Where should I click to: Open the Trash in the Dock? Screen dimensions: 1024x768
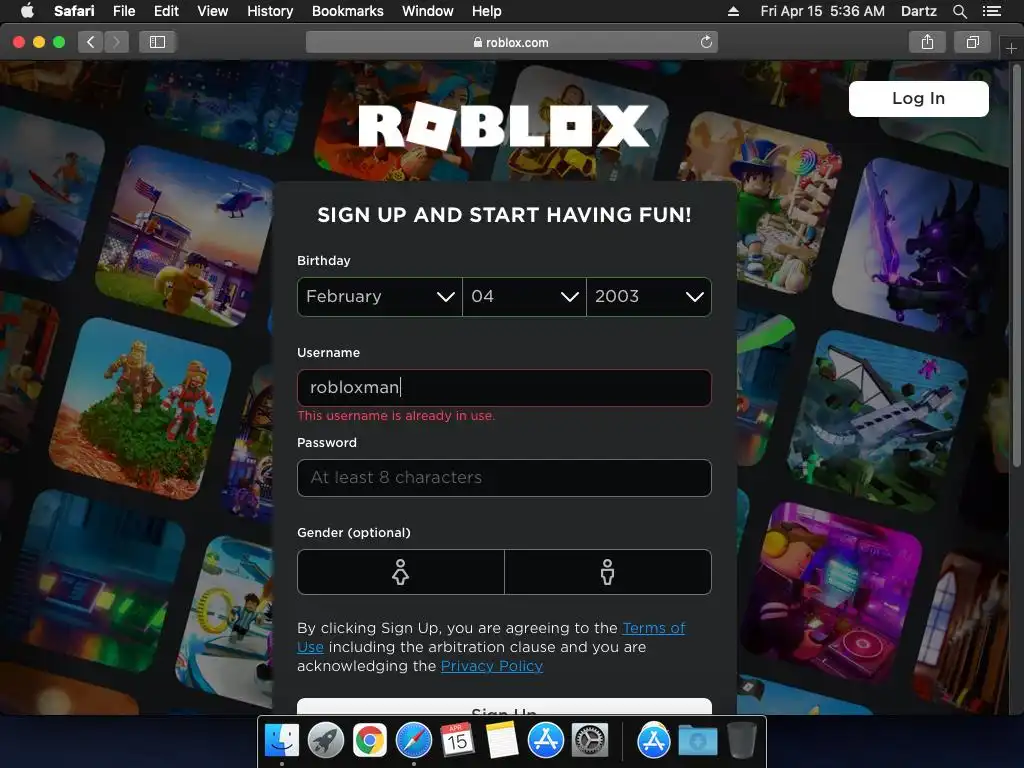coord(742,741)
